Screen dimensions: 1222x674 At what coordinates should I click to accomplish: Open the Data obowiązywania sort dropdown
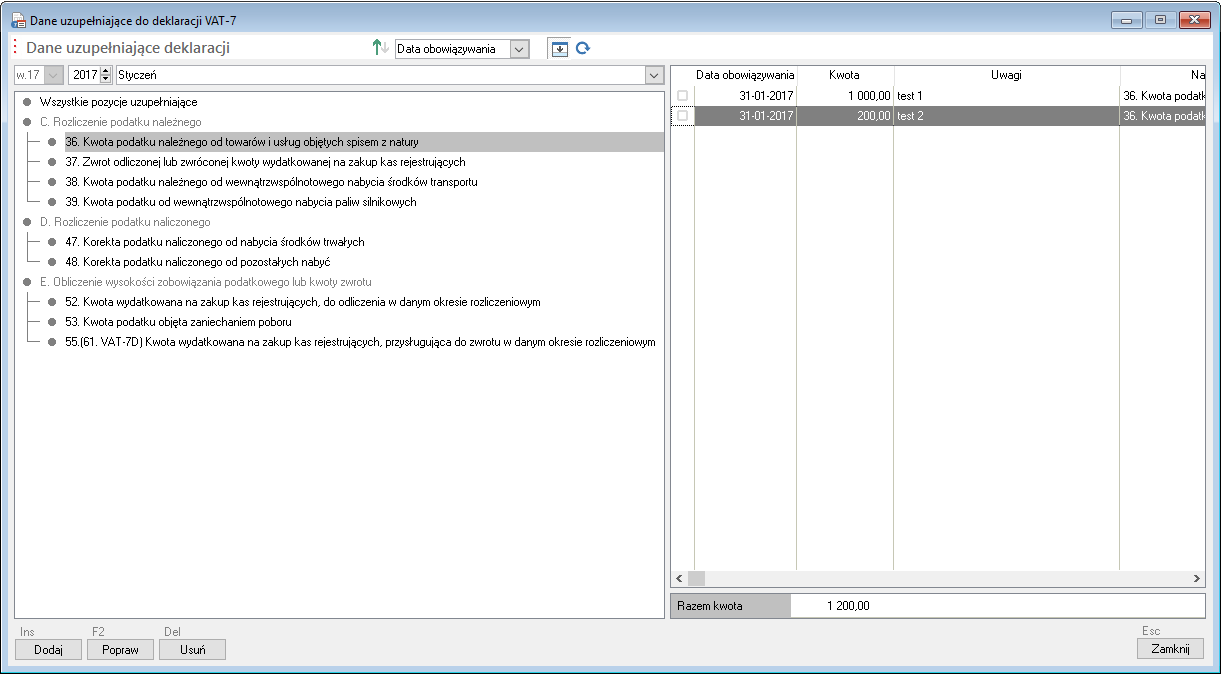(x=518, y=48)
